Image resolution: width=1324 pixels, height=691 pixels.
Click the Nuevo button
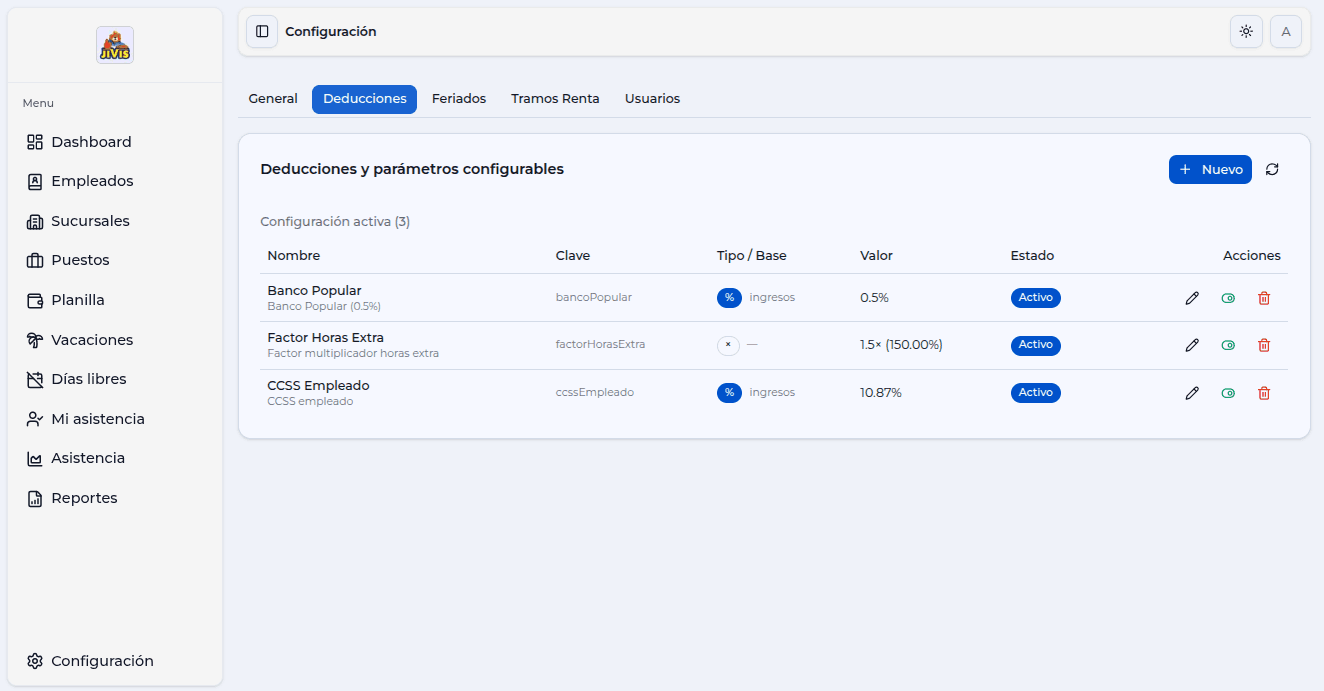(1210, 170)
